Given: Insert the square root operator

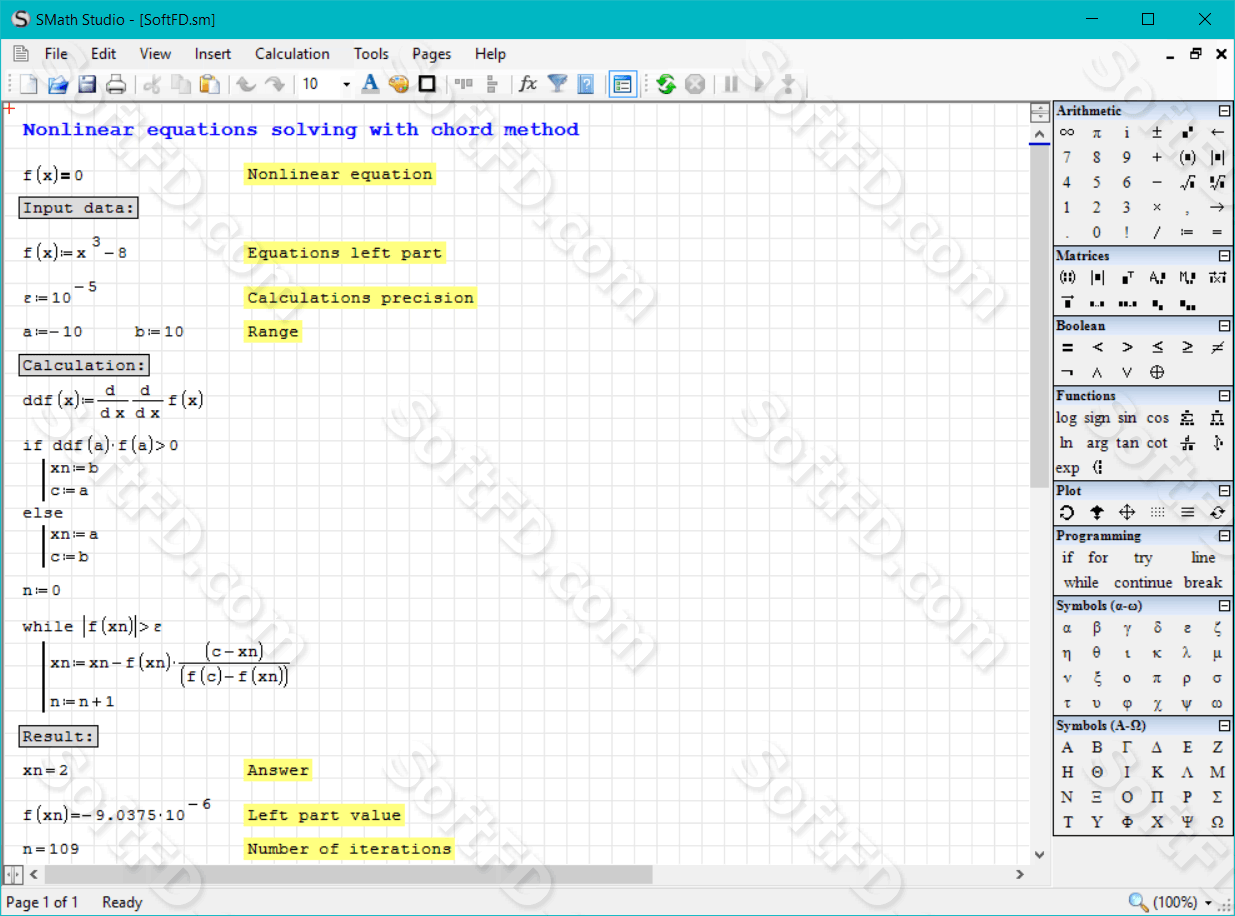Looking at the screenshot, I should coord(1187,182).
